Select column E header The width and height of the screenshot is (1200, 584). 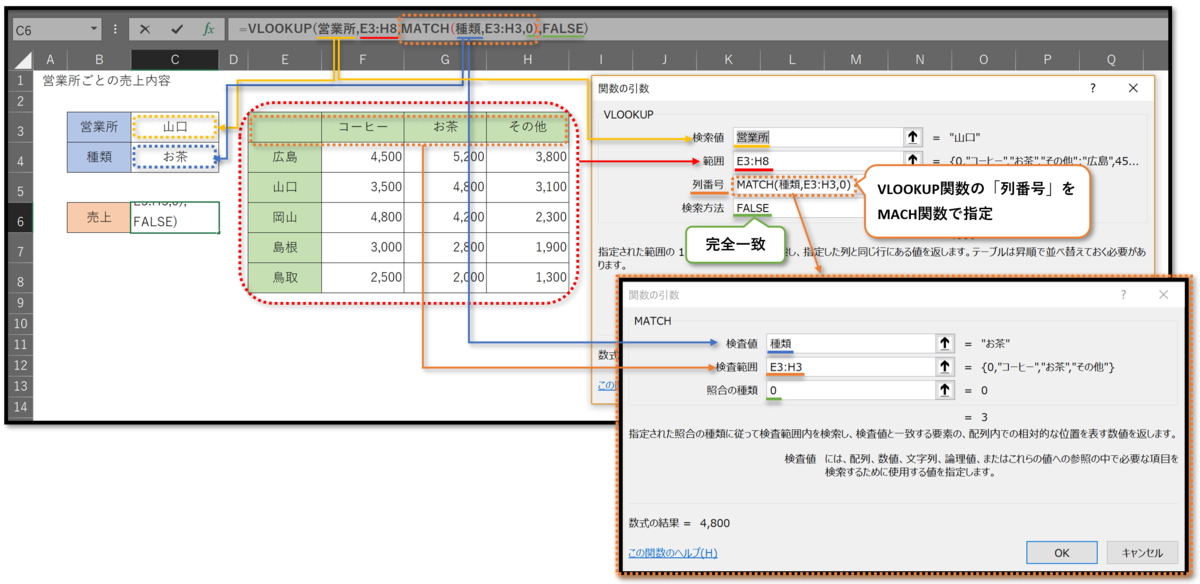click(285, 60)
